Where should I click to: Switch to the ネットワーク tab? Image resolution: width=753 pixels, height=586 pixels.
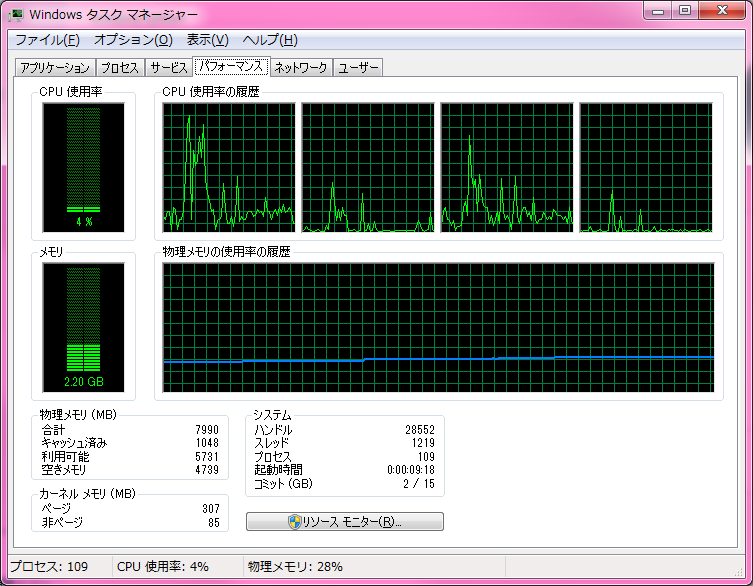coord(301,68)
